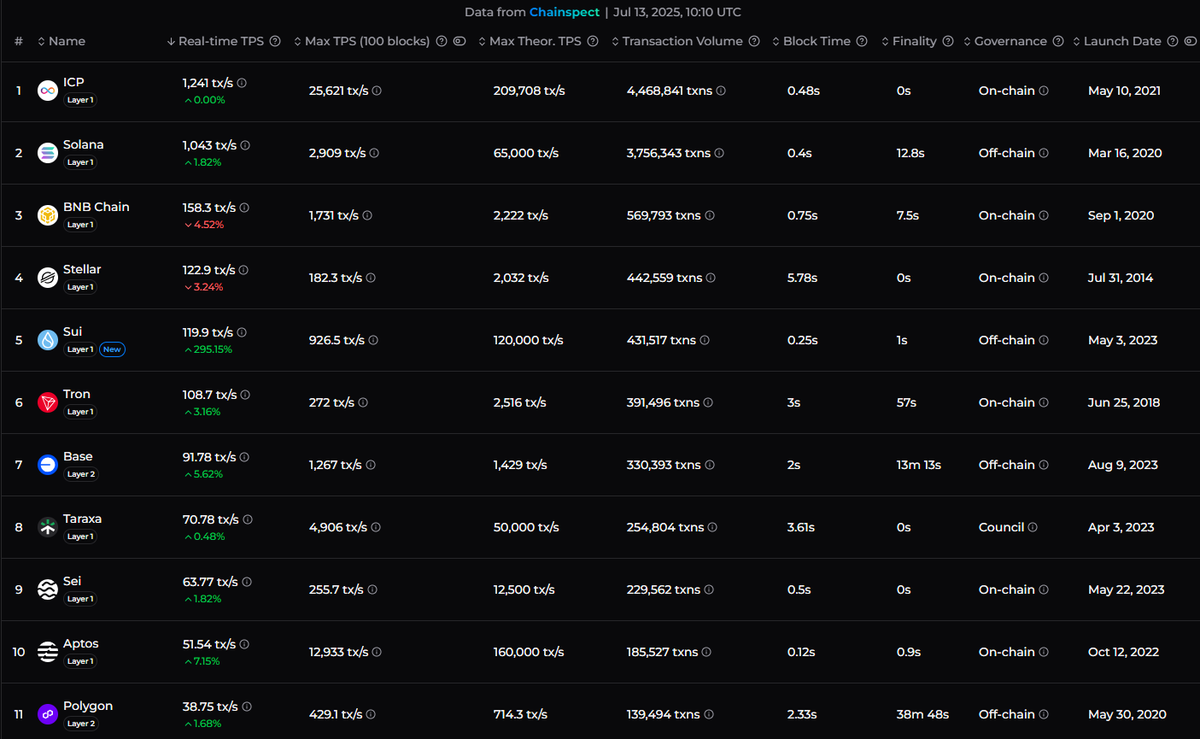Open the BNB Chain name link
The width and height of the screenshot is (1200, 739).
(96, 206)
